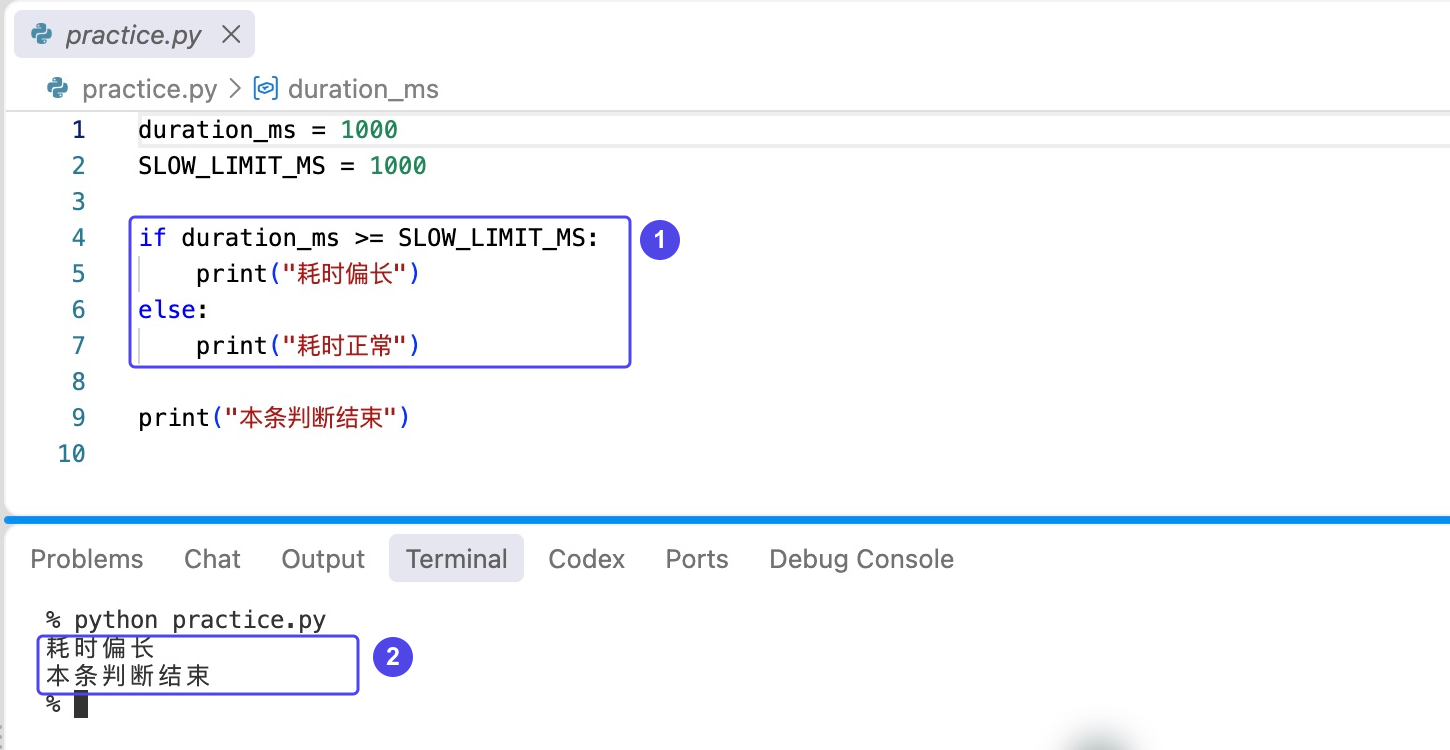This screenshot has height=750, width=1450.
Task: Select the Terminal panel tab
Action: tap(457, 559)
